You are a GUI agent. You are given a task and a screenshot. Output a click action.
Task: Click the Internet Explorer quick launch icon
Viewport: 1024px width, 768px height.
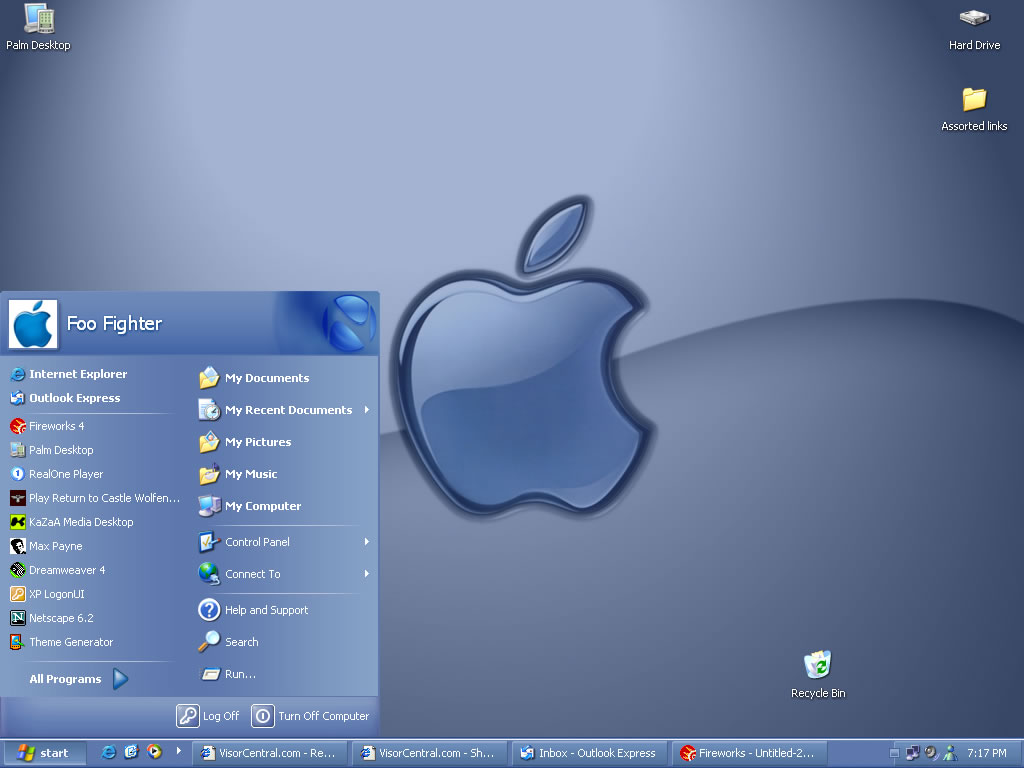pos(109,752)
